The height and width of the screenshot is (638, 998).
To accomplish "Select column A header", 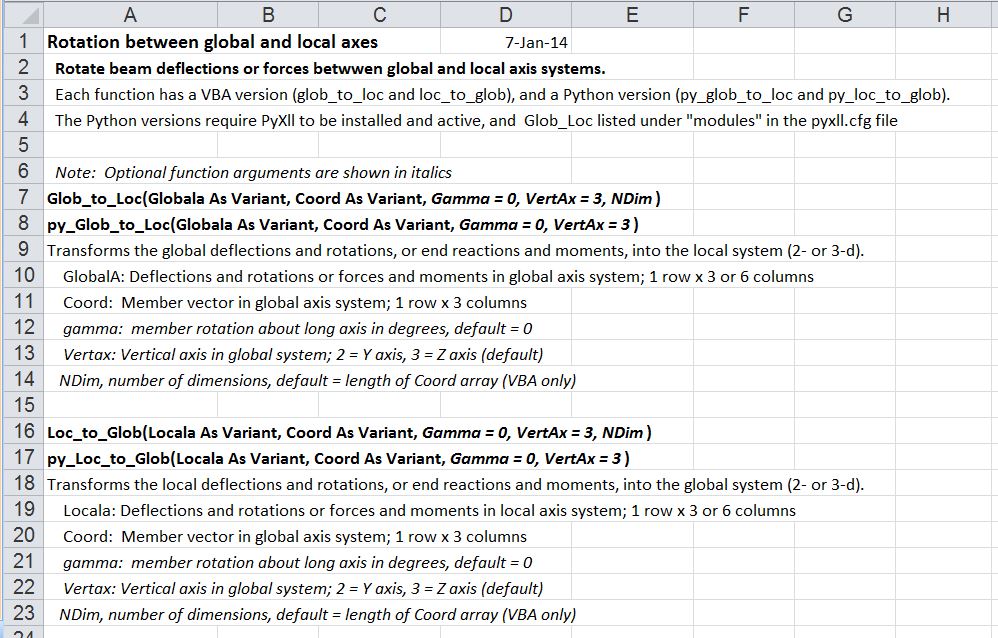I will coord(130,15).
